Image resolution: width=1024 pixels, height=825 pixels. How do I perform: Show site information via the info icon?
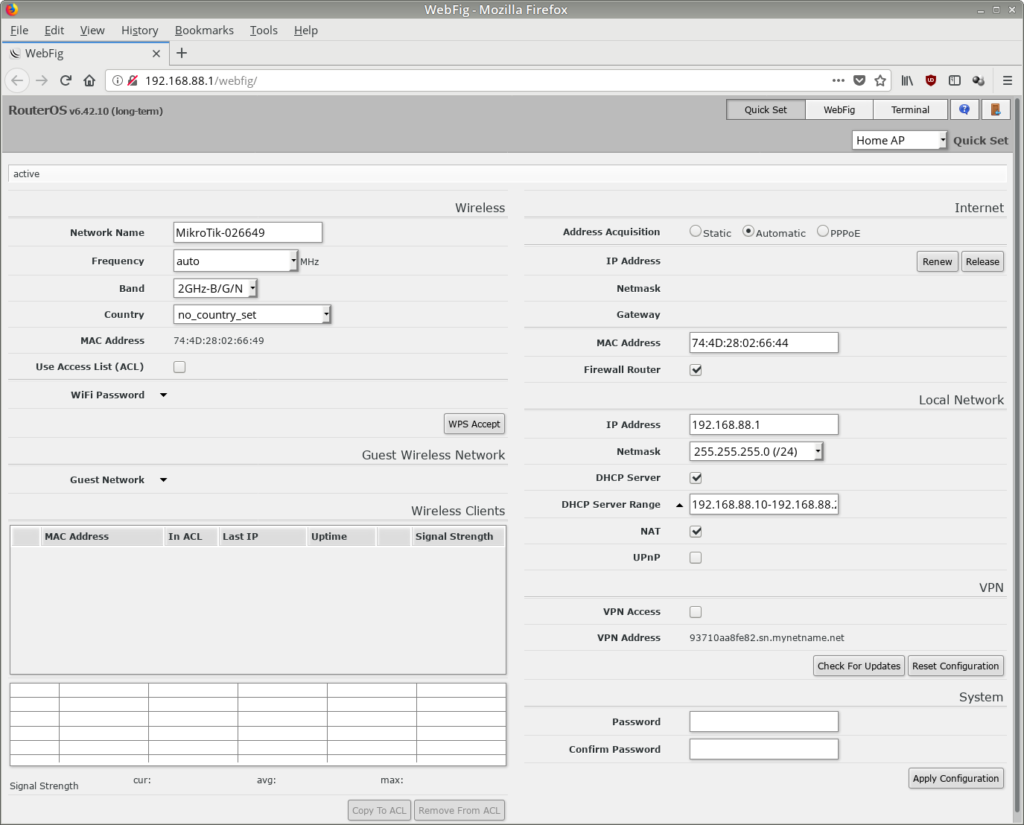click(117, 80)
